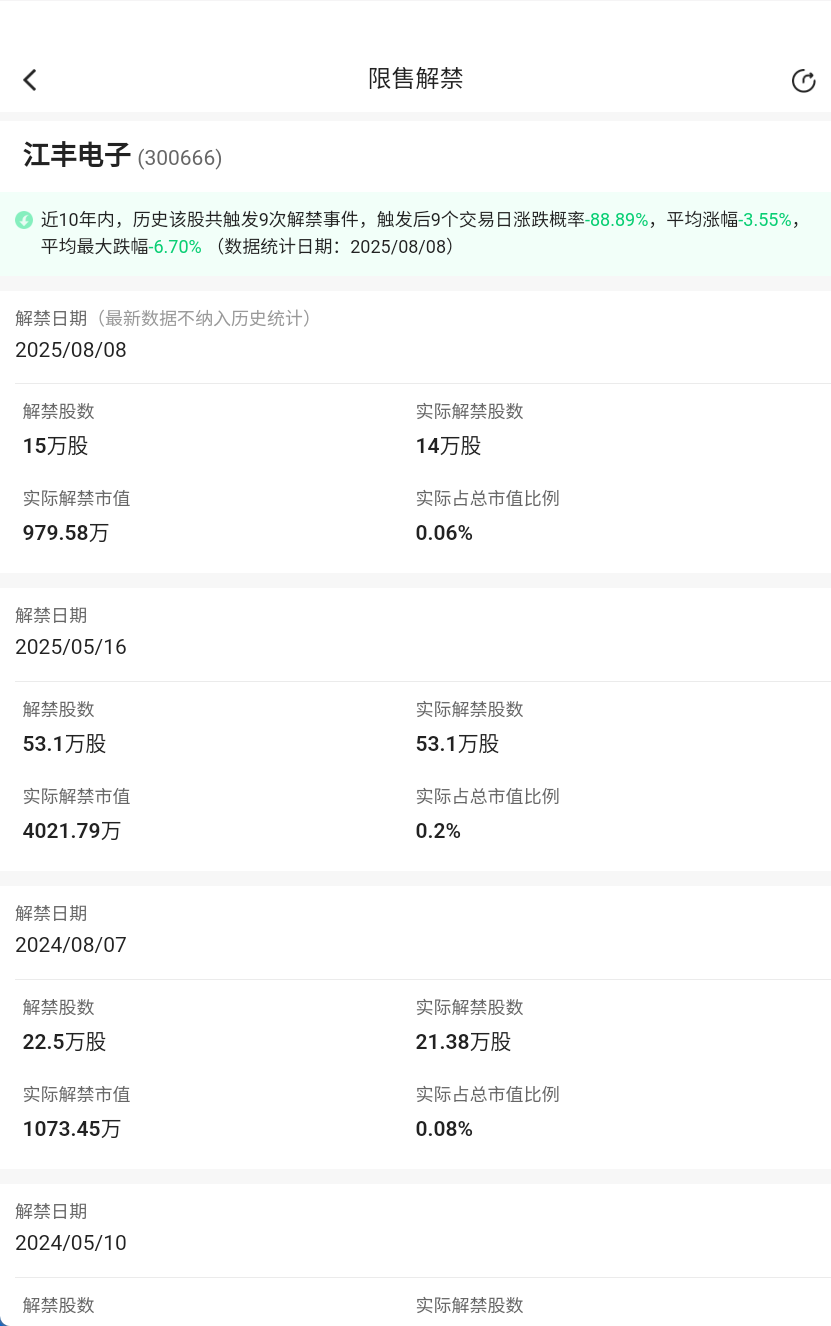This screenshot has height=1326, width=831.
Task: Tap the 4021.79万 market value figure
Action: click(x=72, y=831)
